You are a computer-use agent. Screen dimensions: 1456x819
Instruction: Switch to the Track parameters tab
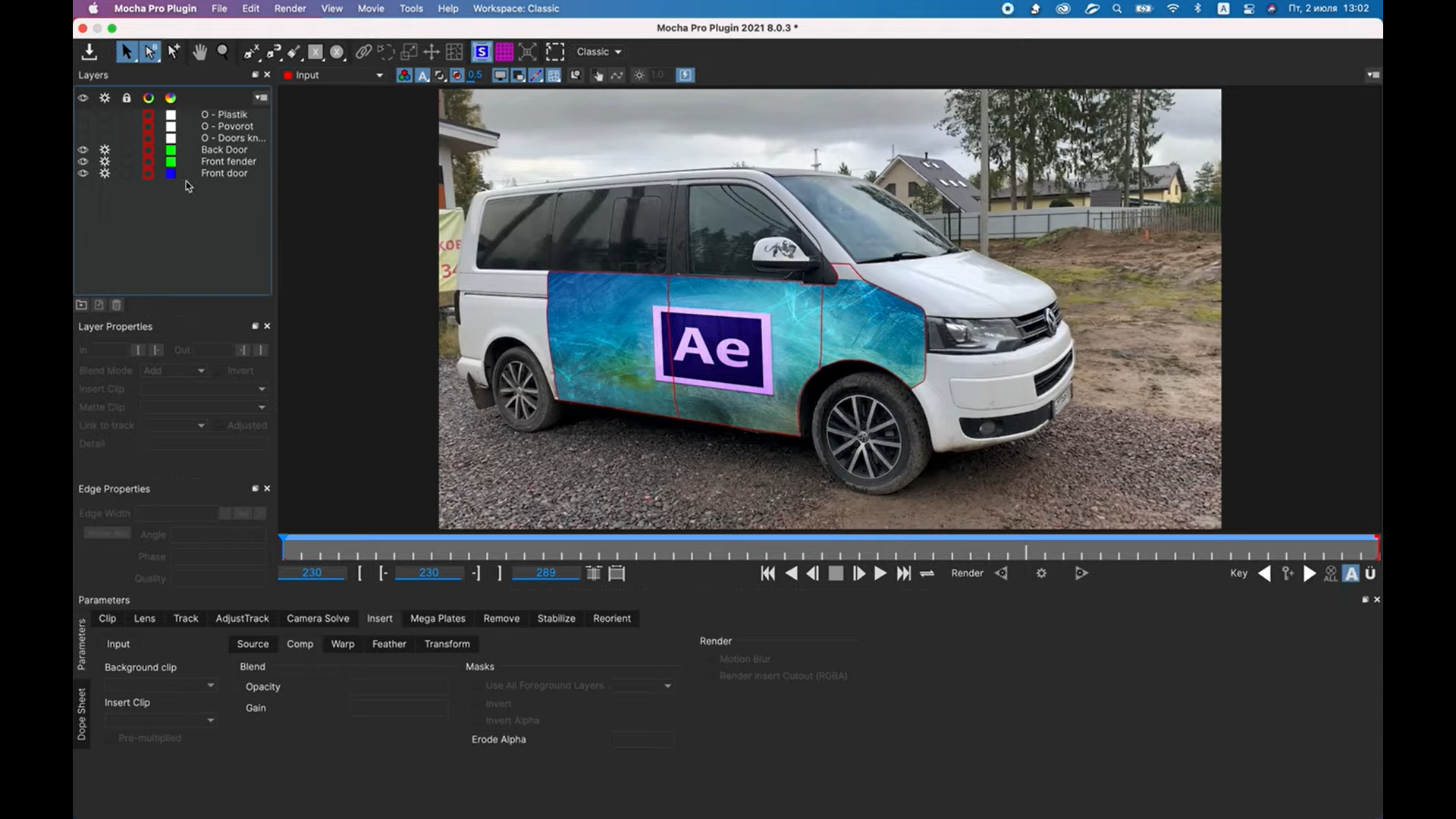pyautogui.click(x=186, y=619)
